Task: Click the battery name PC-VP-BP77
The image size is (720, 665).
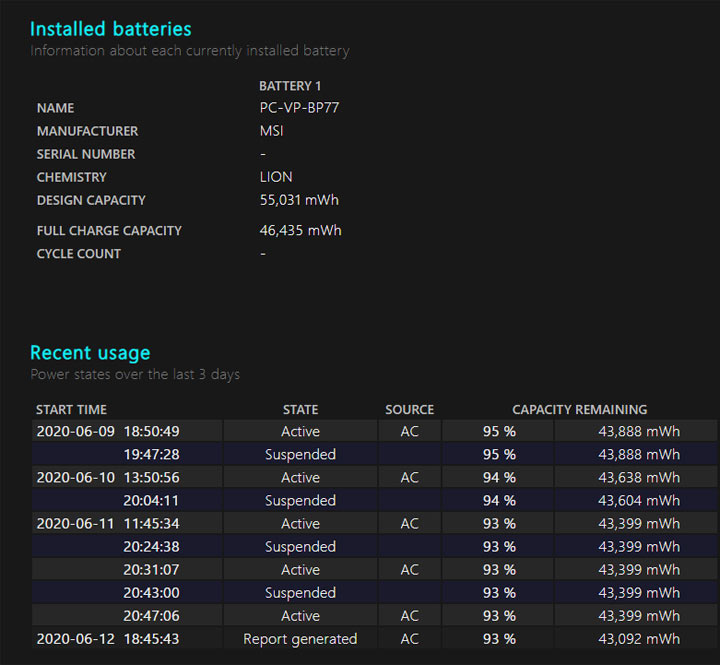Action: tap(301, 108)
